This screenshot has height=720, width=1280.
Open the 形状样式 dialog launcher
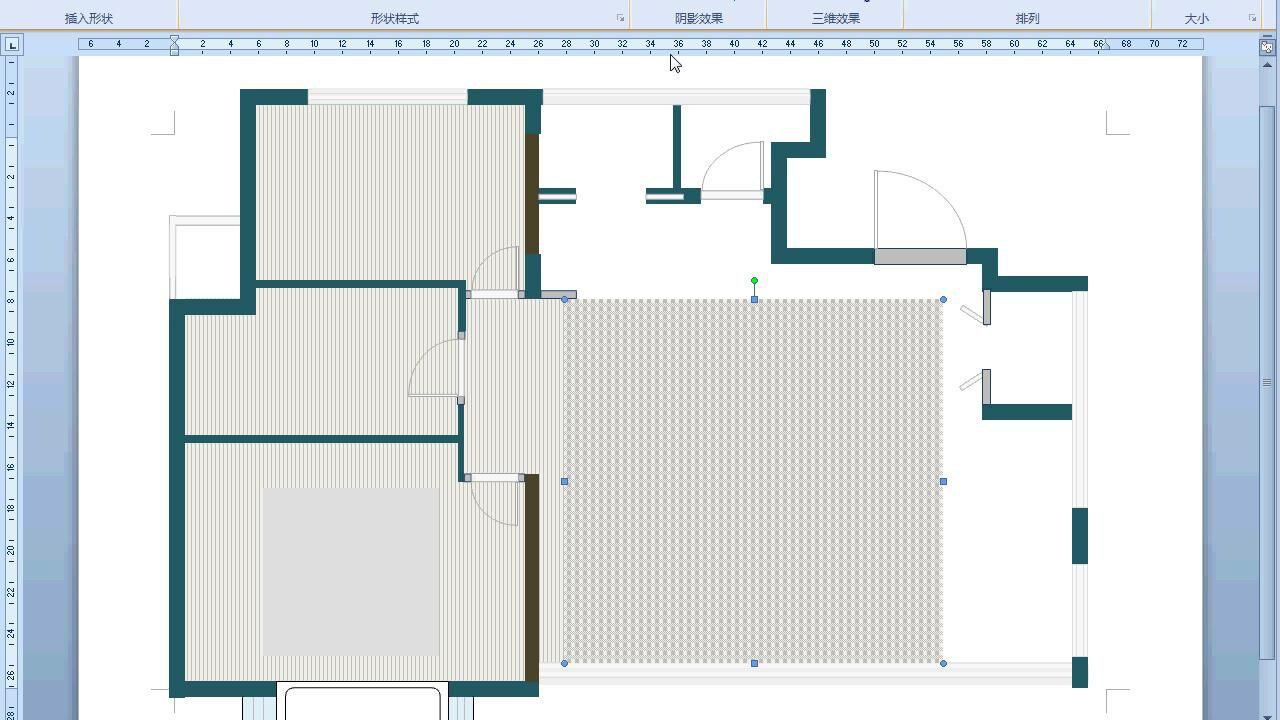pyautogui.click(x=620, y=18)
